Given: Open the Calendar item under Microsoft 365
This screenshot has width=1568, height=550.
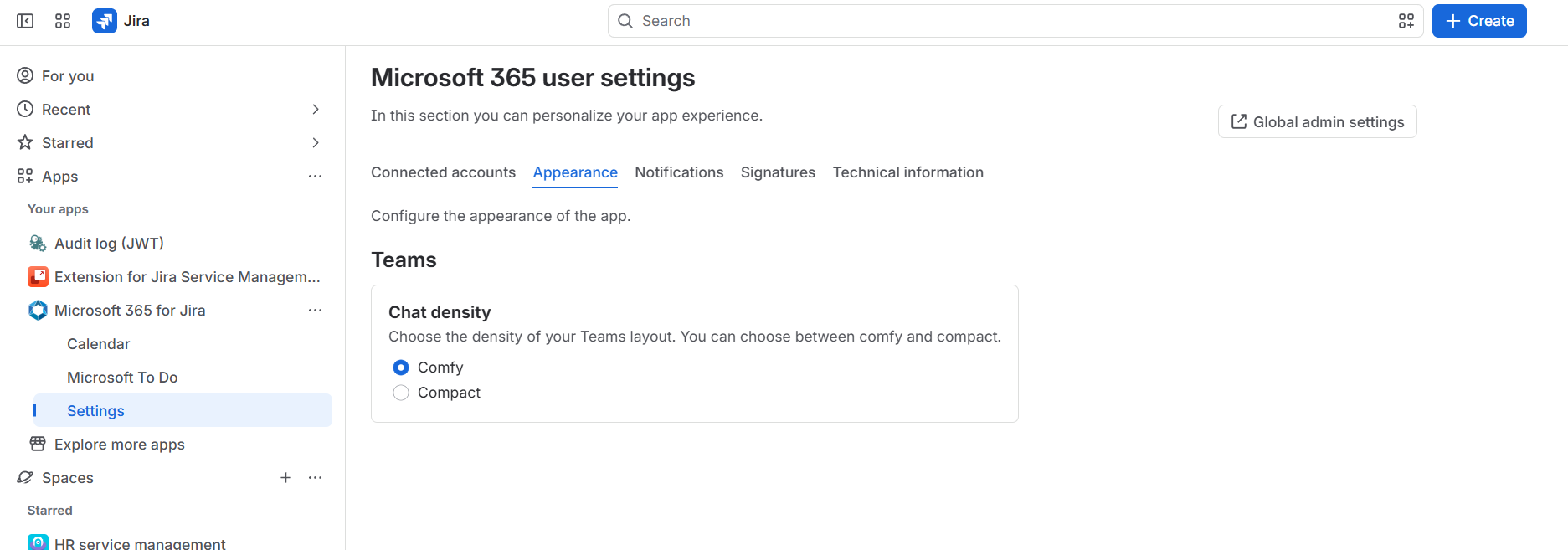Looking at the screenshot, I should (x=99, y=344).
